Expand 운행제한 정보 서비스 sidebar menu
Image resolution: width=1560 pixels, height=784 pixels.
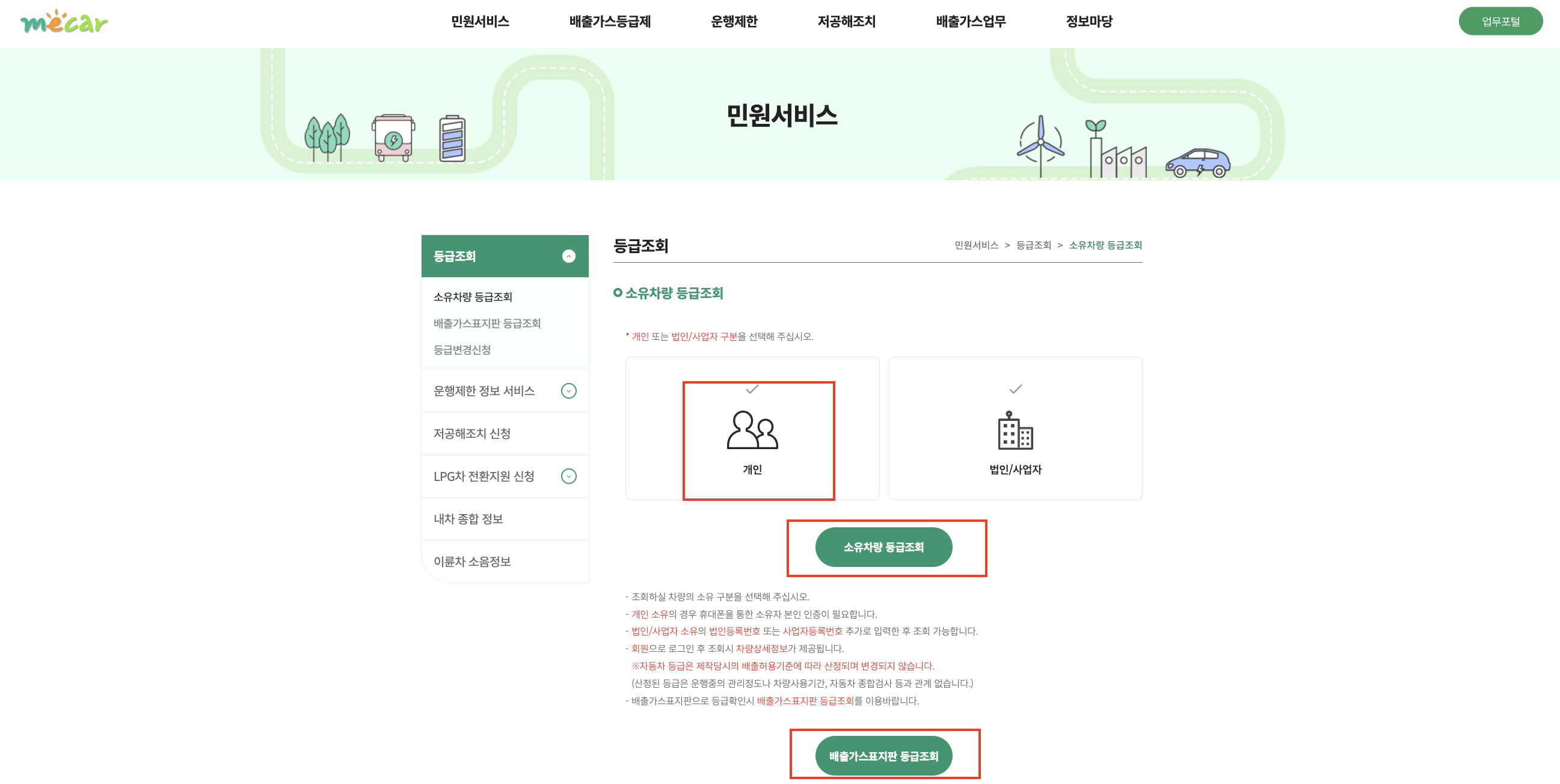(x=568, y=391)
